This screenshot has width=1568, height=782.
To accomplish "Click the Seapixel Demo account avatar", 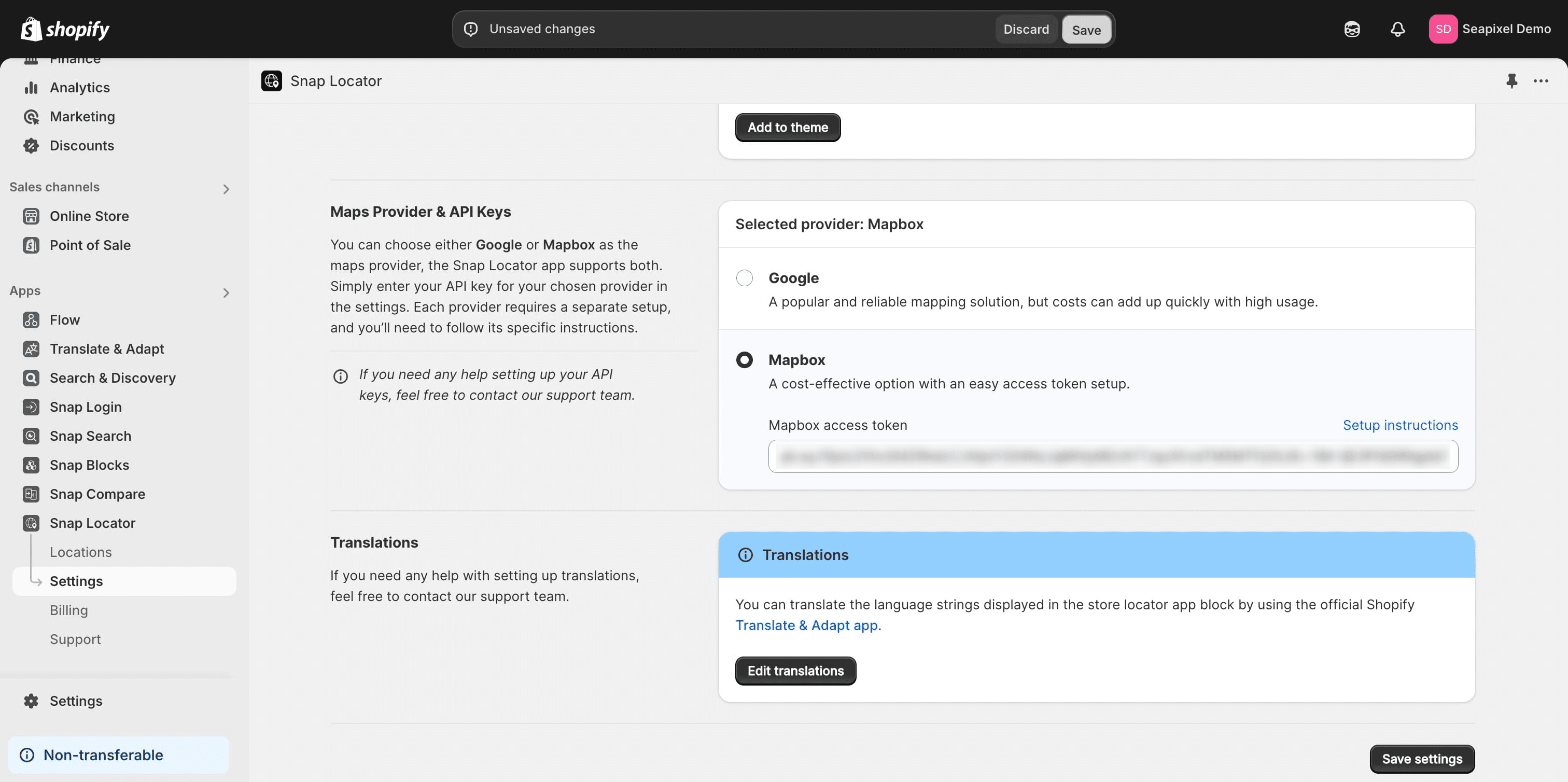I will pyautogui.click(x=1443, y=29).
